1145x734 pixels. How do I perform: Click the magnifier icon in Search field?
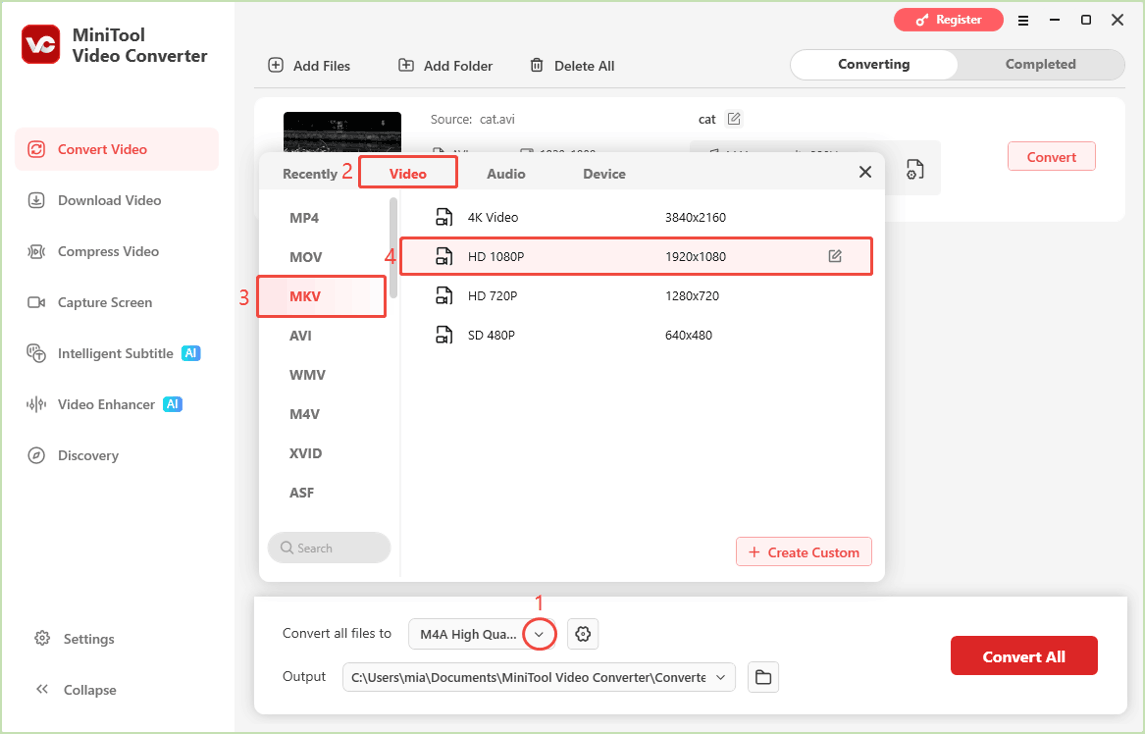[x=287, y=548]
